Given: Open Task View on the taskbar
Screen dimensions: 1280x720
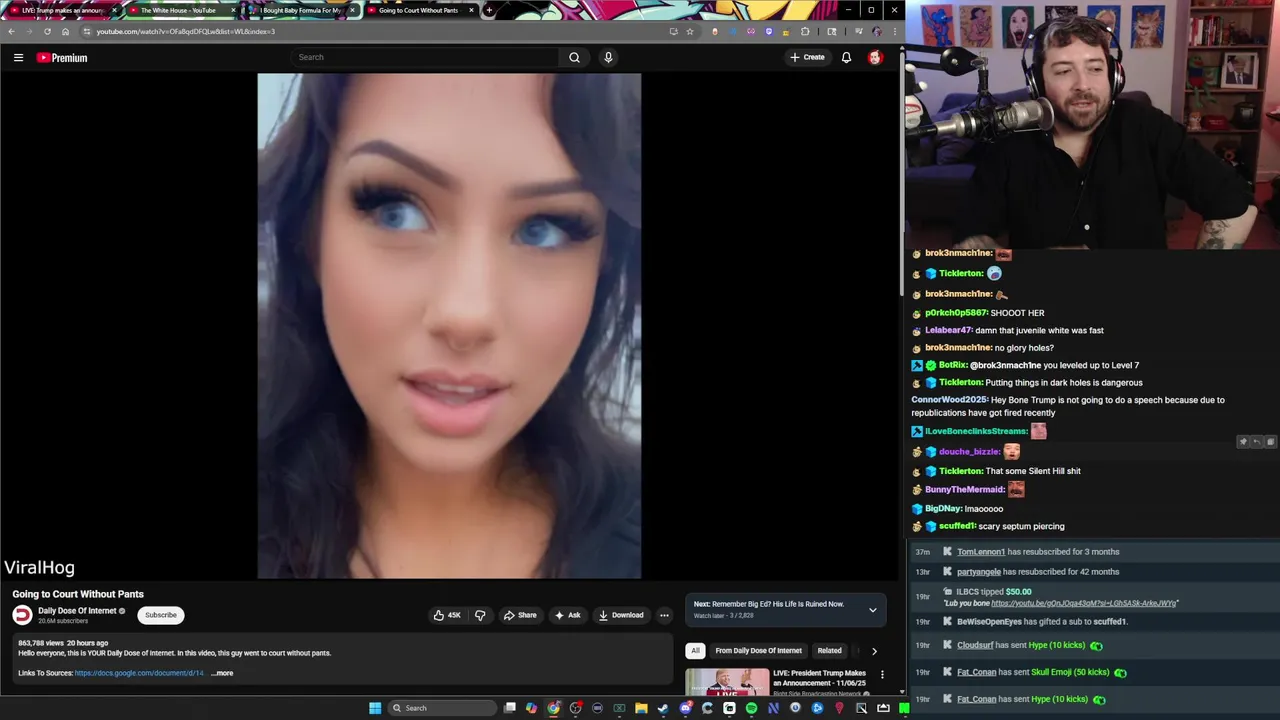Looking at the screenshot, I should click(x=509, y=708).
